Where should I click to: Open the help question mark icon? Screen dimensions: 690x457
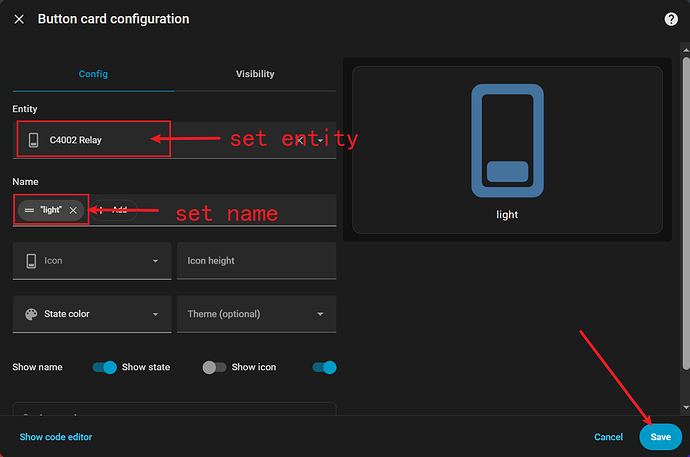671,19
